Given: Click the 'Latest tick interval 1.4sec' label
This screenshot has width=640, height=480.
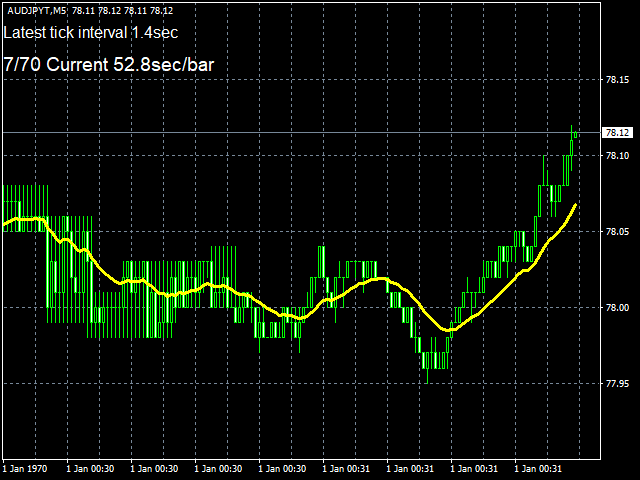Looking at the screenshot, I should [91, 33].
